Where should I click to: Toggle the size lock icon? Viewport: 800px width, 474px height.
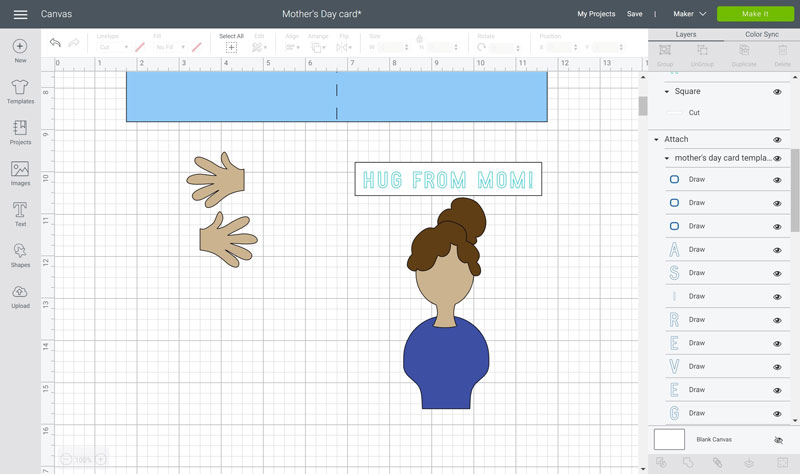(419, 39)
